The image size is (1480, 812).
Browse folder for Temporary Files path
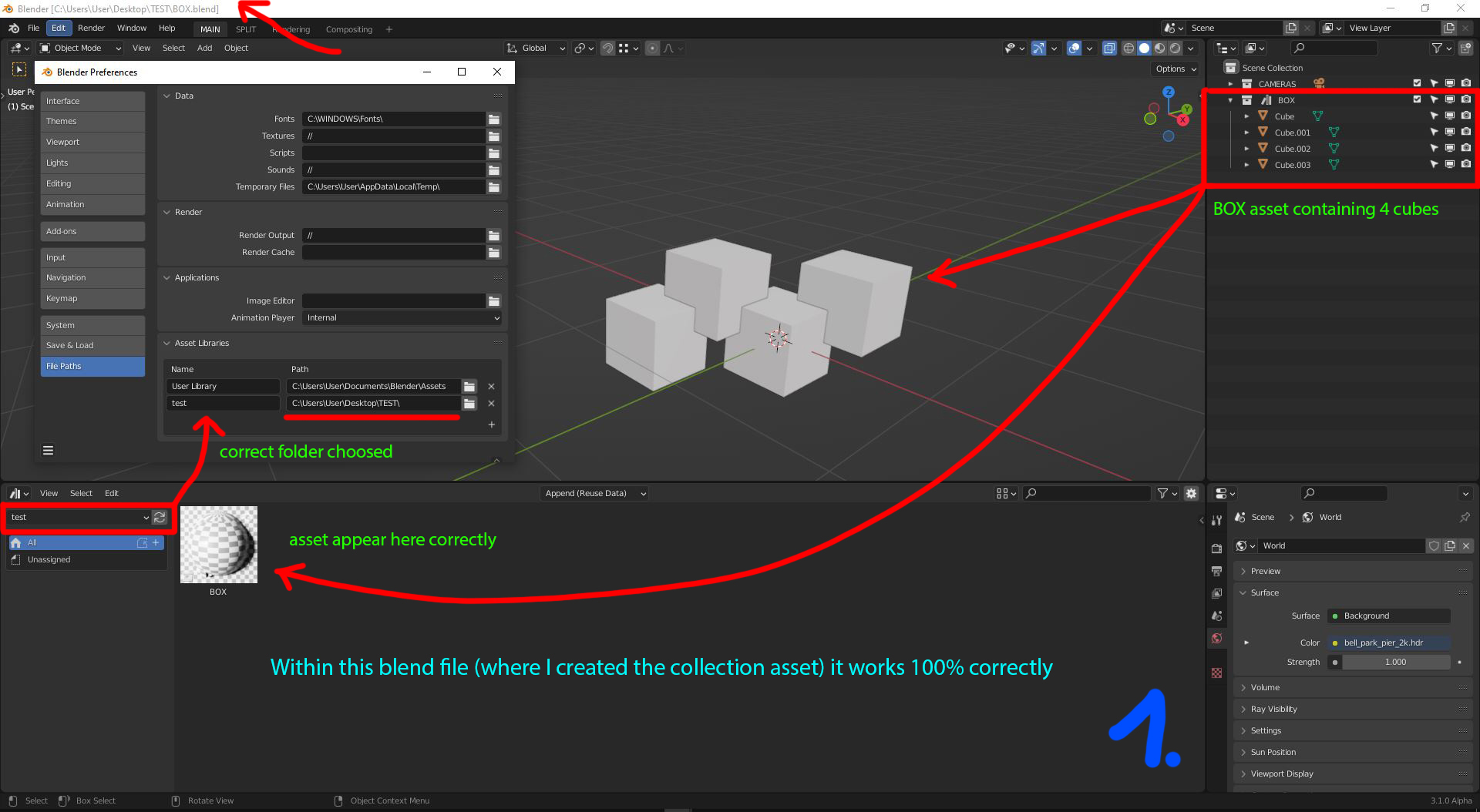click(x=494, y=187)
